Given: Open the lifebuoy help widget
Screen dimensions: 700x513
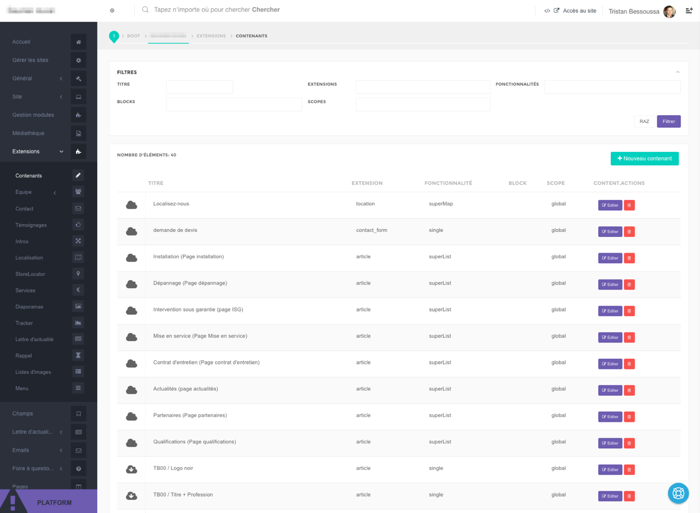Looking at the screenshot, I should tap(678, 493).
